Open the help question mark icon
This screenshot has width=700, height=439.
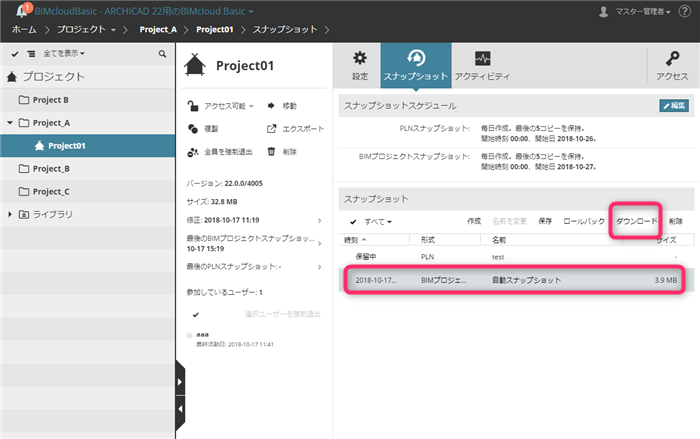click(x=684, y=11)
